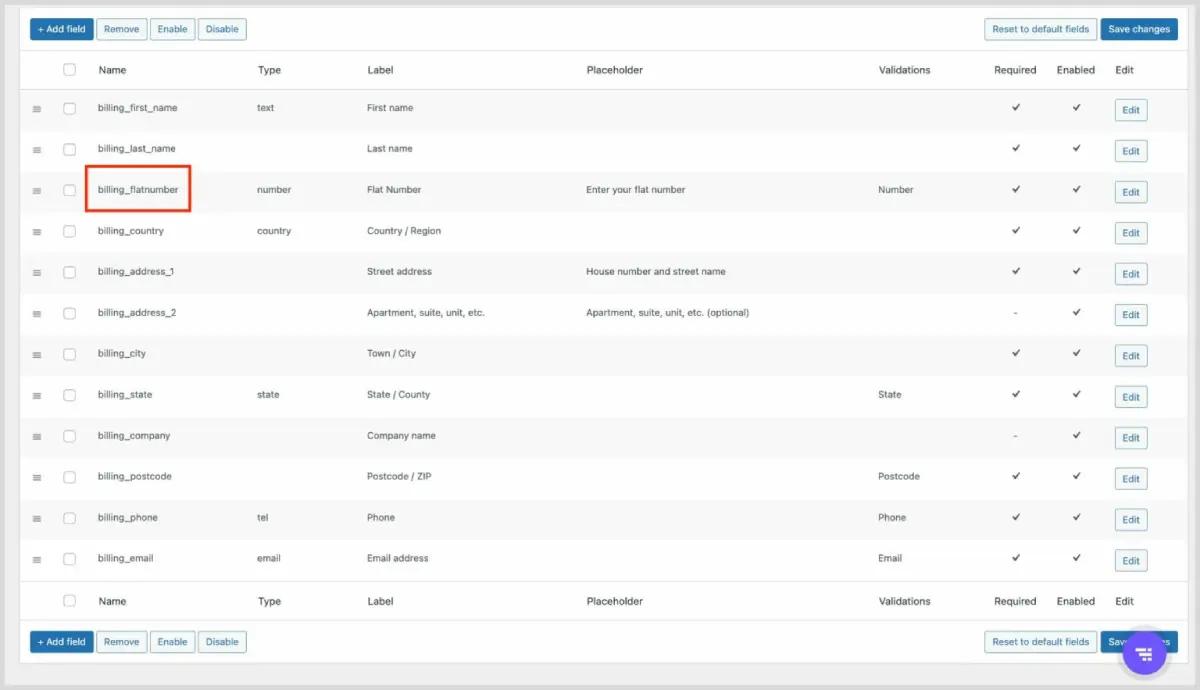1200x690 pixels.
Task: Click the top Remove button
Action: point(122,29)
